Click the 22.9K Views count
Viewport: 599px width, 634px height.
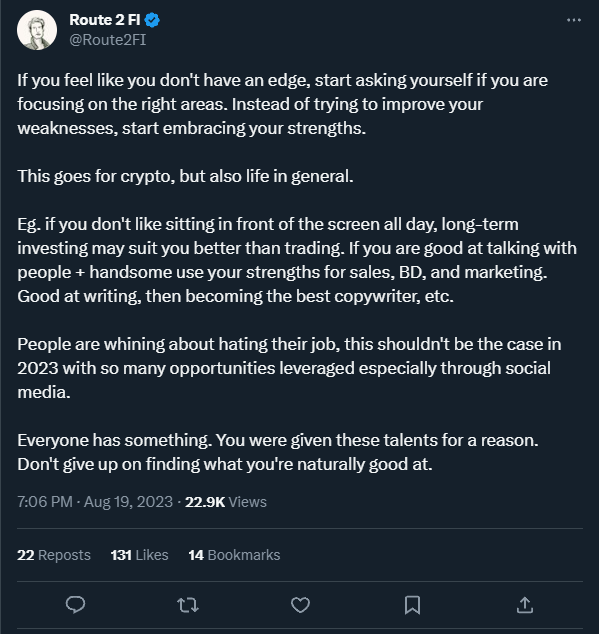click(226, 502)
